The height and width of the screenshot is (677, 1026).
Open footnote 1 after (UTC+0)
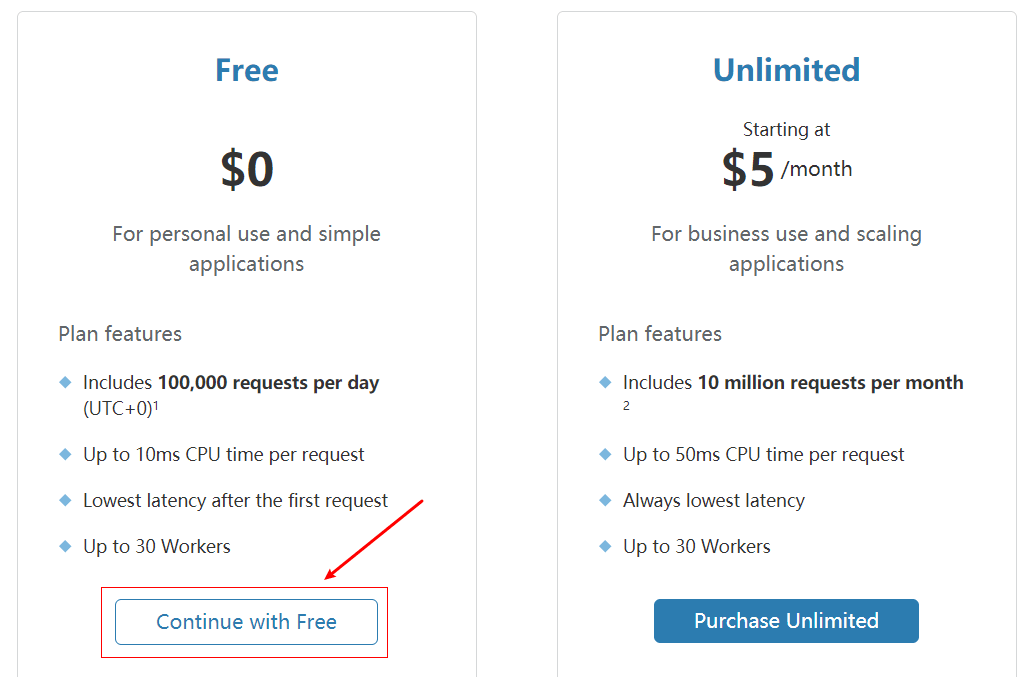tap(157, 405)
